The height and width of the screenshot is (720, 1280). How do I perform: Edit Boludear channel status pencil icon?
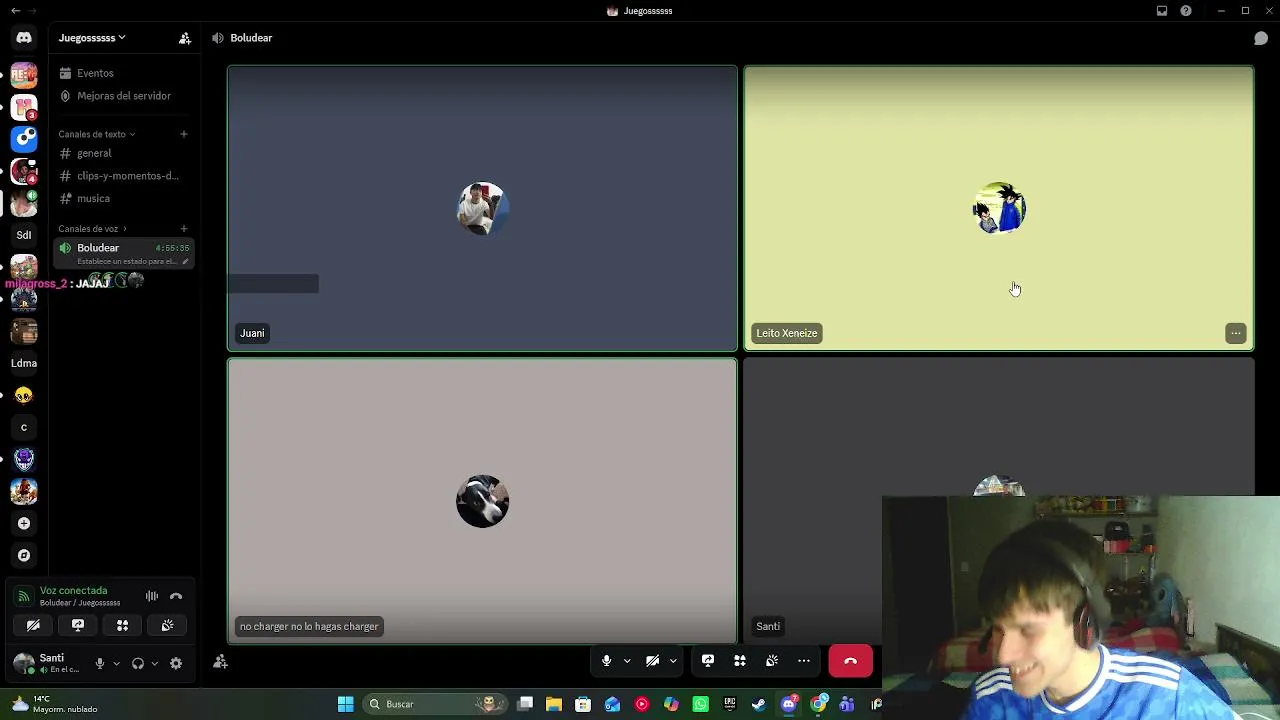coord(185,262)
